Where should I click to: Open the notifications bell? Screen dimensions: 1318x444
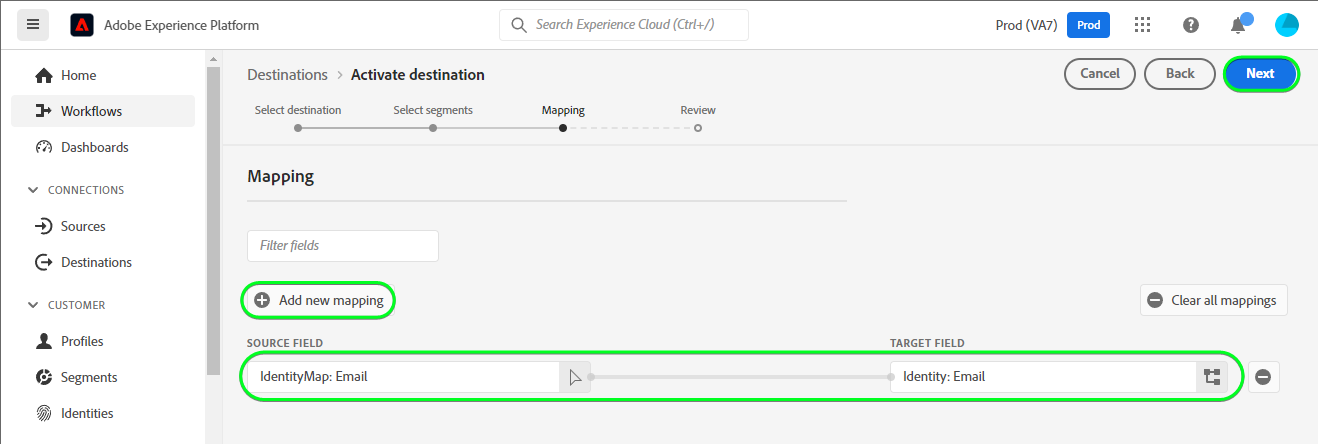tap(1238, 26)
